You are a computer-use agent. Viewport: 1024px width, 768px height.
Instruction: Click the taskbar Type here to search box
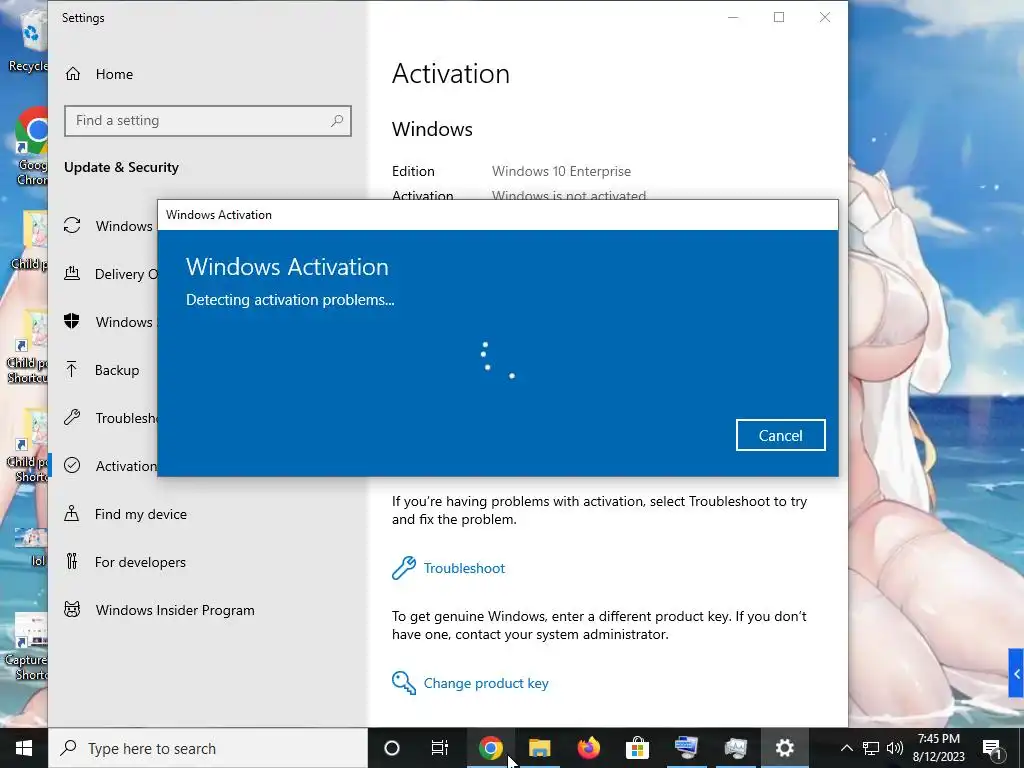208,748
